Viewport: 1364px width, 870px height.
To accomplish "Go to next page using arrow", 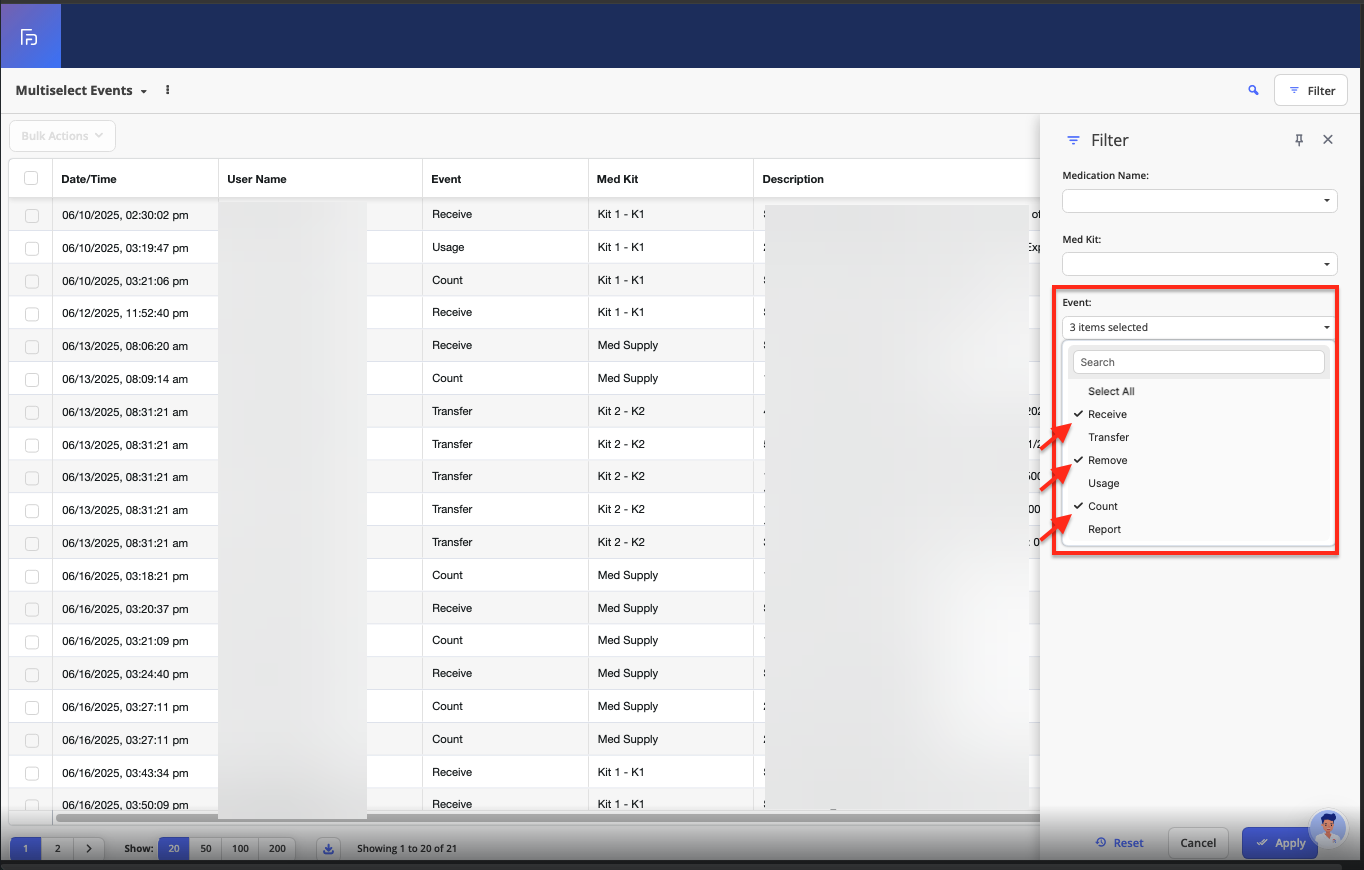I will pos(89,848).
